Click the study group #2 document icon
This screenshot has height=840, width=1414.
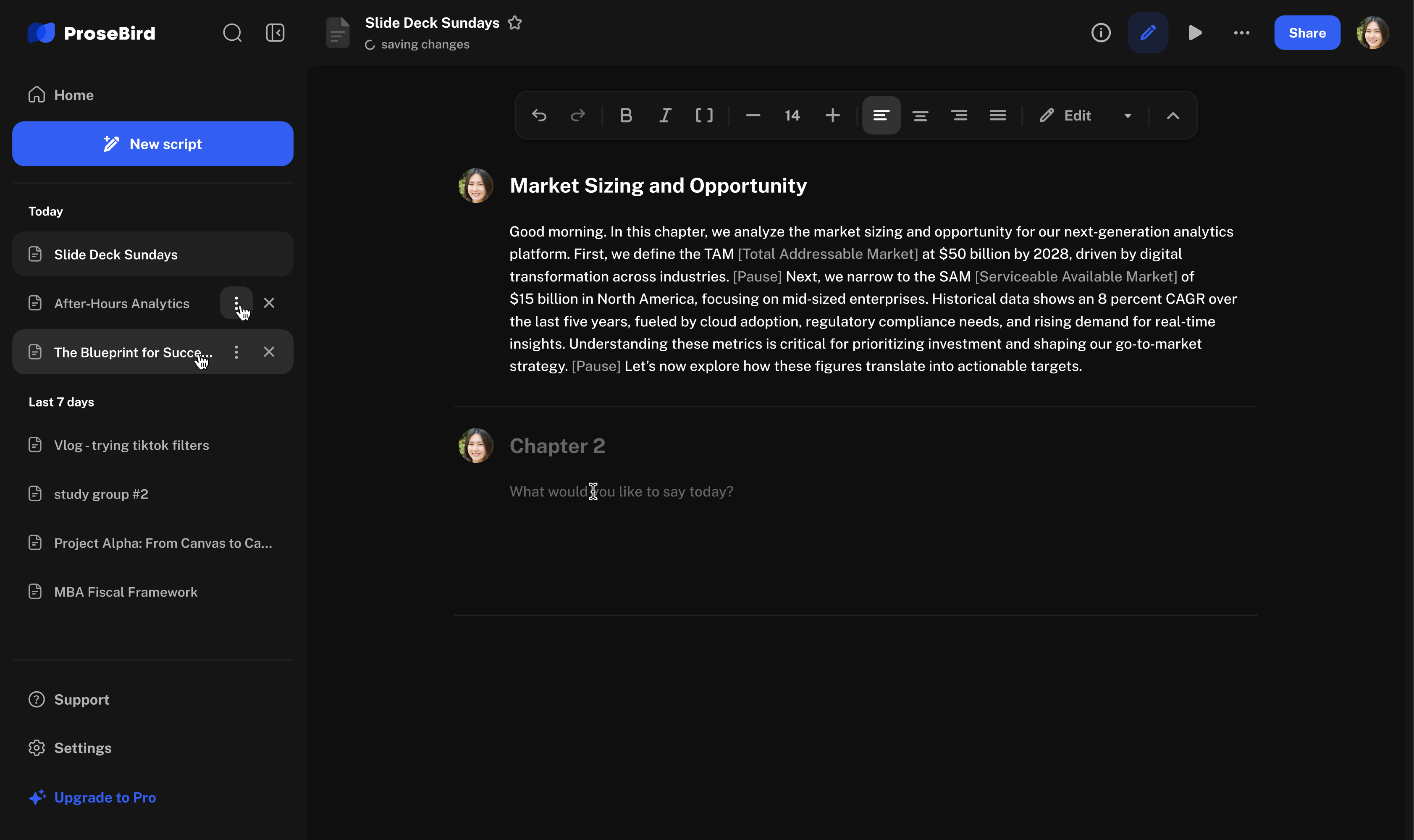(35, 493)
